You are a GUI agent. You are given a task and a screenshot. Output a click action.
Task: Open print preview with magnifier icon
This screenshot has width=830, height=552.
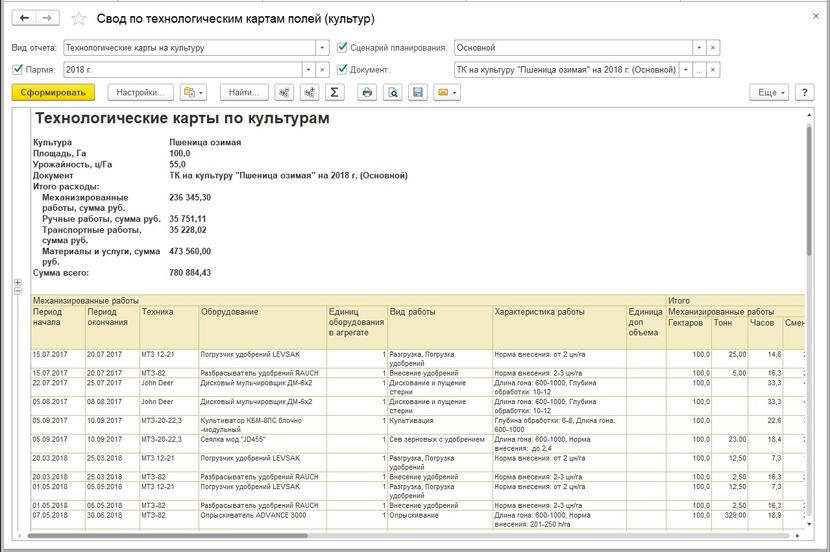393,92
